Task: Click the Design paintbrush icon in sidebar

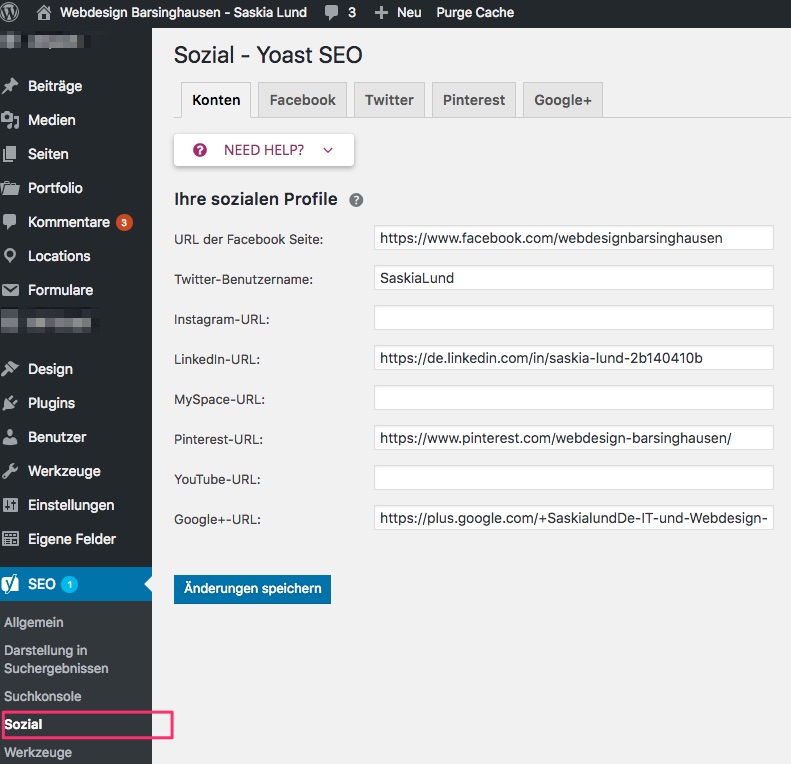Action: click(11, 369)
